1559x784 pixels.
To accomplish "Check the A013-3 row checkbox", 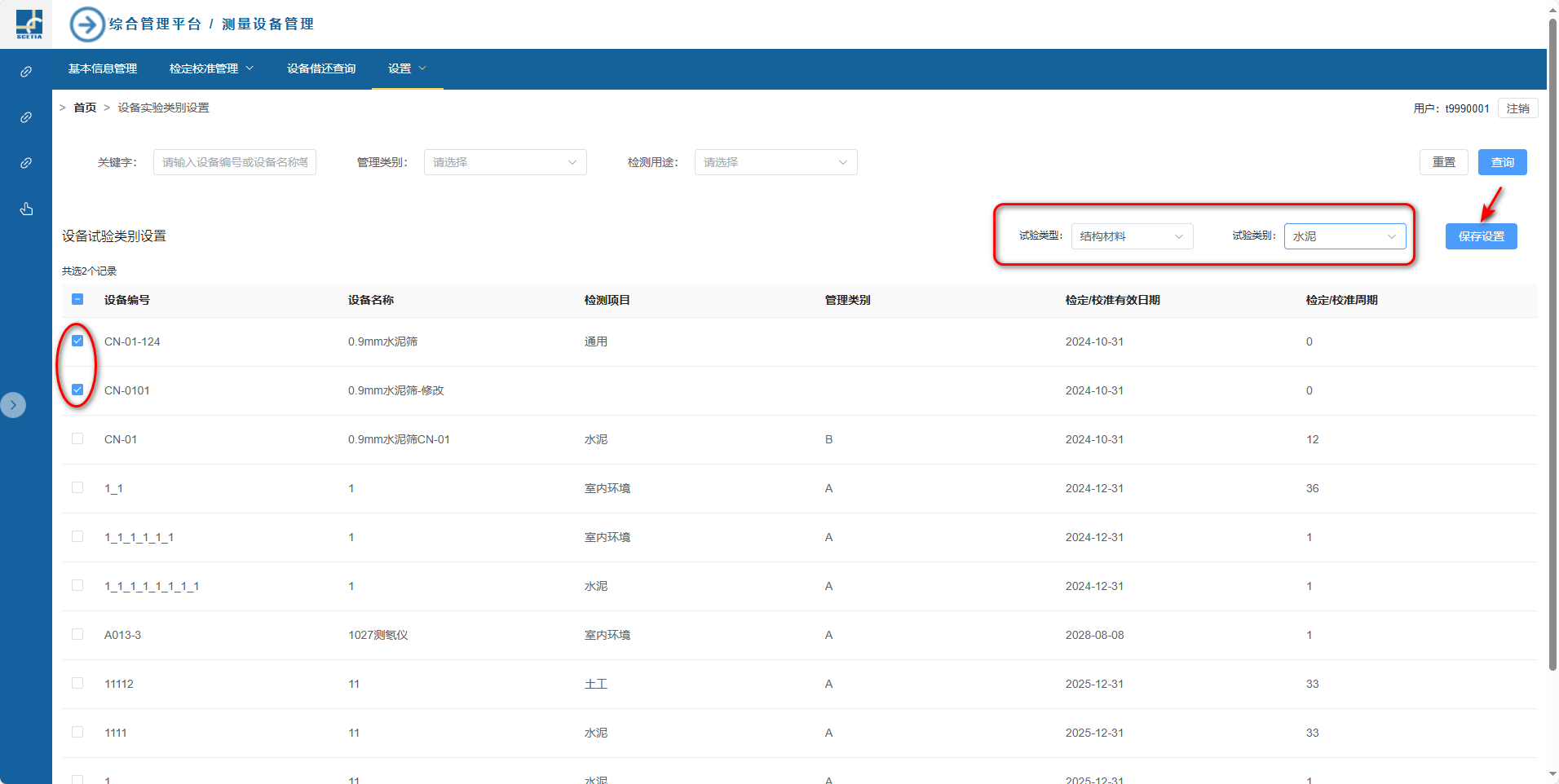I will (77, 634).
